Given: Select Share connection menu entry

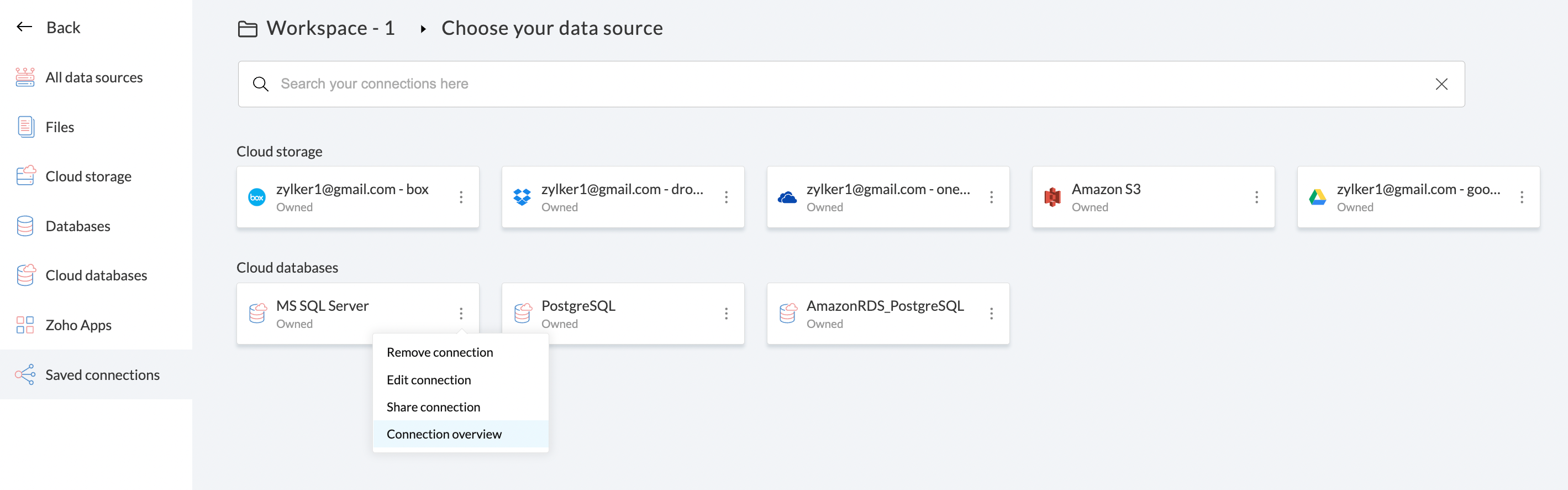Looking at the screenshot, I should tap(433, 407).
